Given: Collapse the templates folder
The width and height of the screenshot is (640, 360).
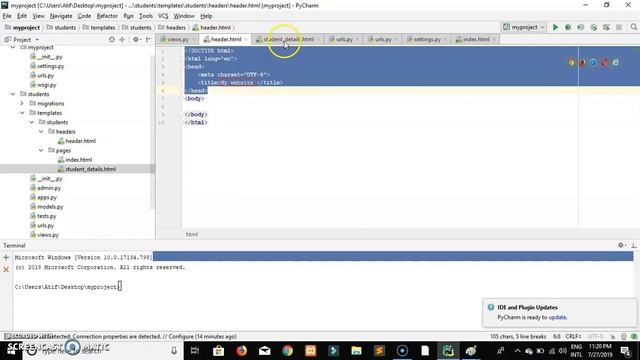Looking at the screenshot, I should 22,113.
